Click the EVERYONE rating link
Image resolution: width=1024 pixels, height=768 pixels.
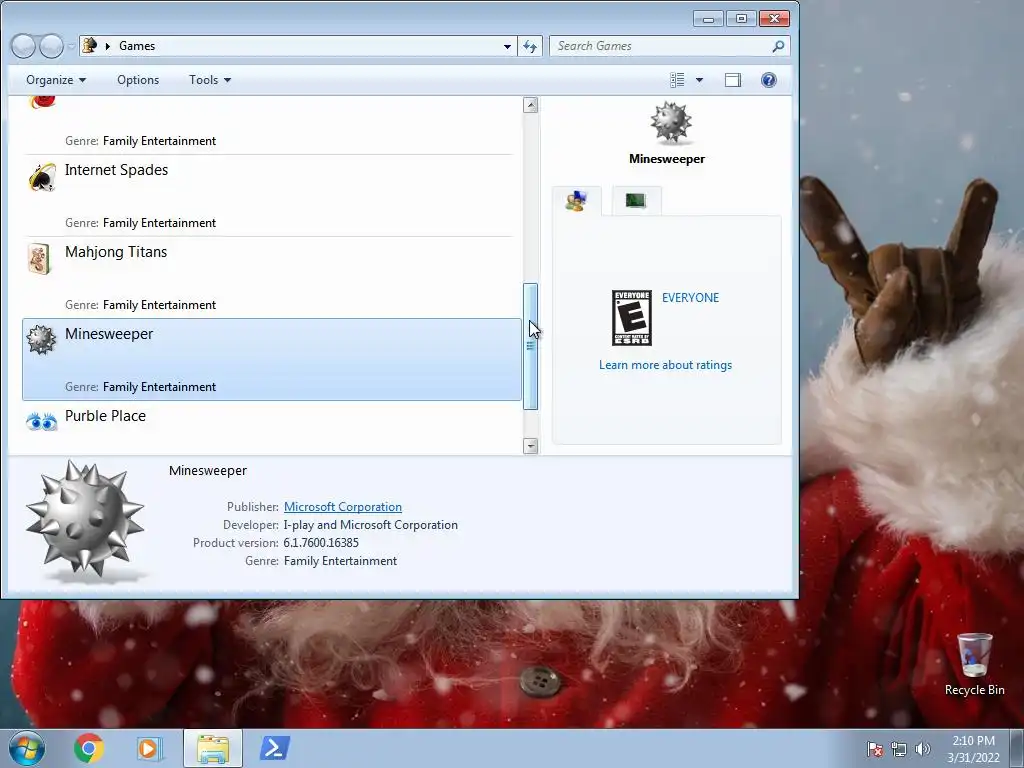click(690, 298)
